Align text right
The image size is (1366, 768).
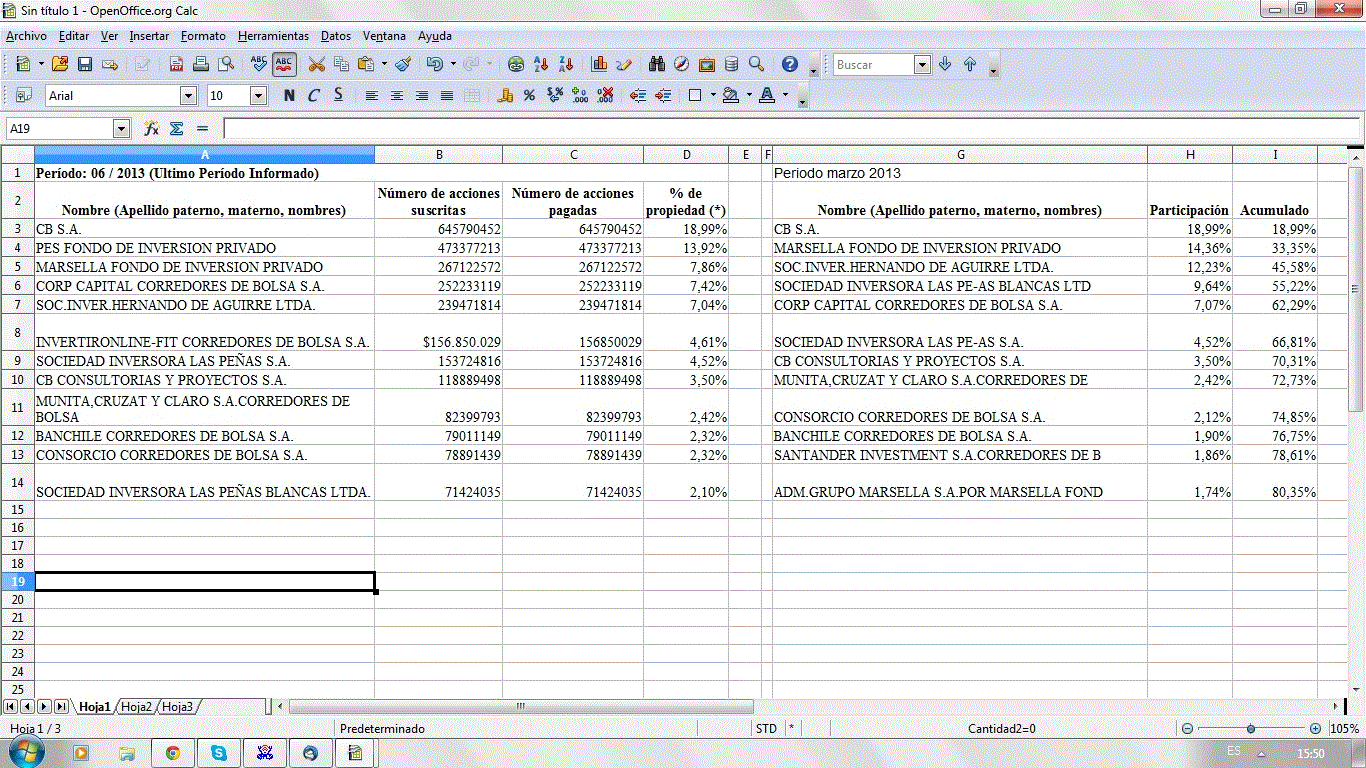[x=422, y=96]
